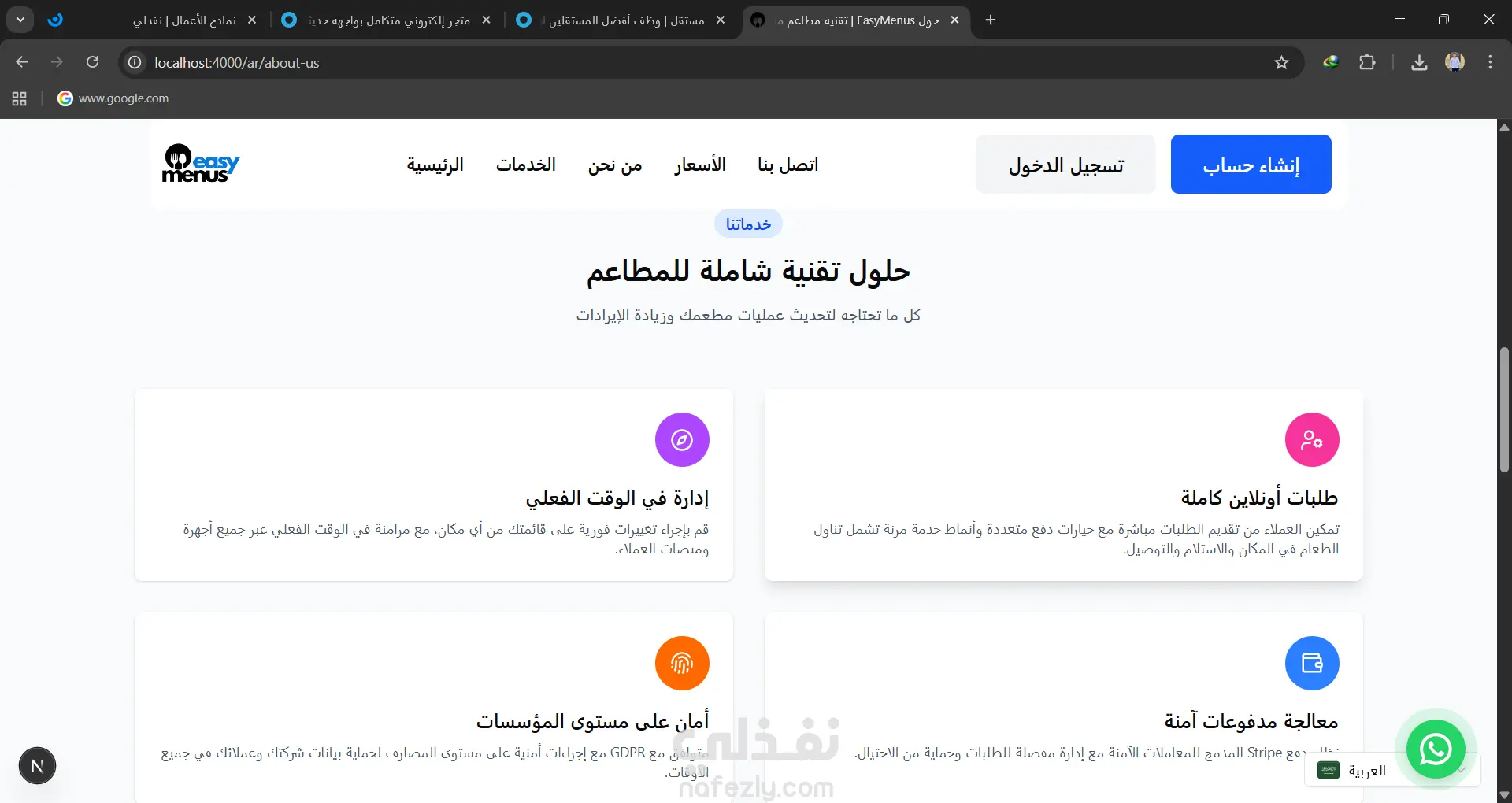
Task: Click the معالجة مدفوعات آمنة card title
Action: click(1251, 721)
